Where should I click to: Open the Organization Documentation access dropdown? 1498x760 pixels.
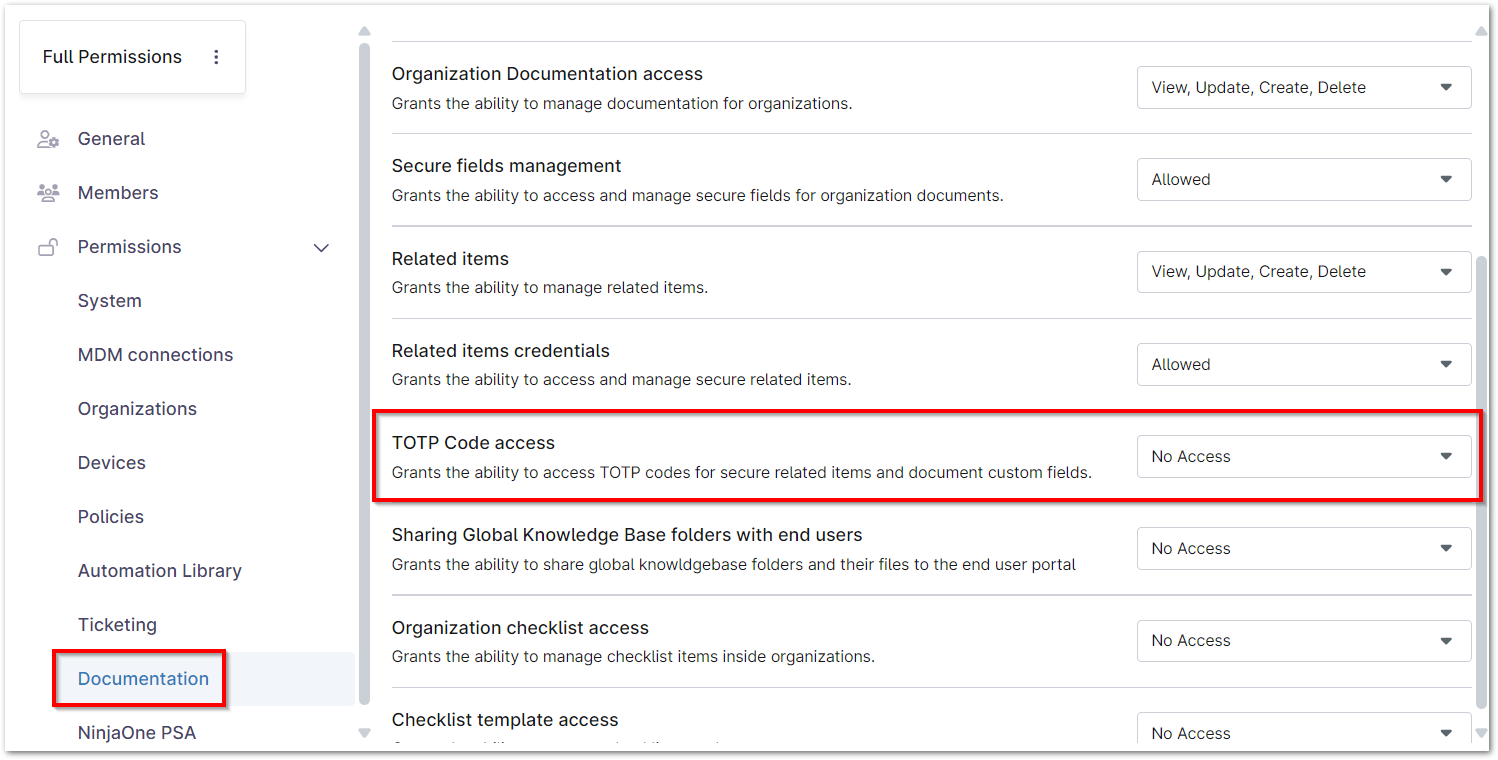pyautogui.click(x=1303, y=88)
